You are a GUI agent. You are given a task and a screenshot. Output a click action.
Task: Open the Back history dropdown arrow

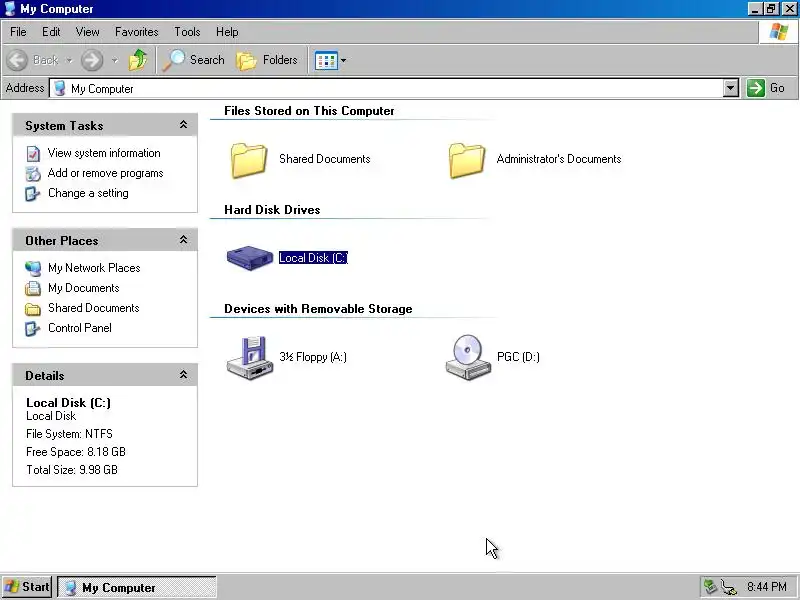(x=69, y=61)
